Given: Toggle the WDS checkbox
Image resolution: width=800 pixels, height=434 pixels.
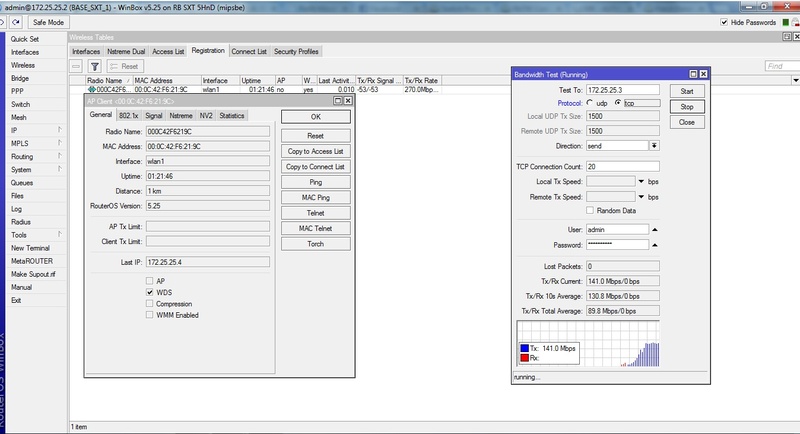Looking at the screenshot, I should 149,292.
